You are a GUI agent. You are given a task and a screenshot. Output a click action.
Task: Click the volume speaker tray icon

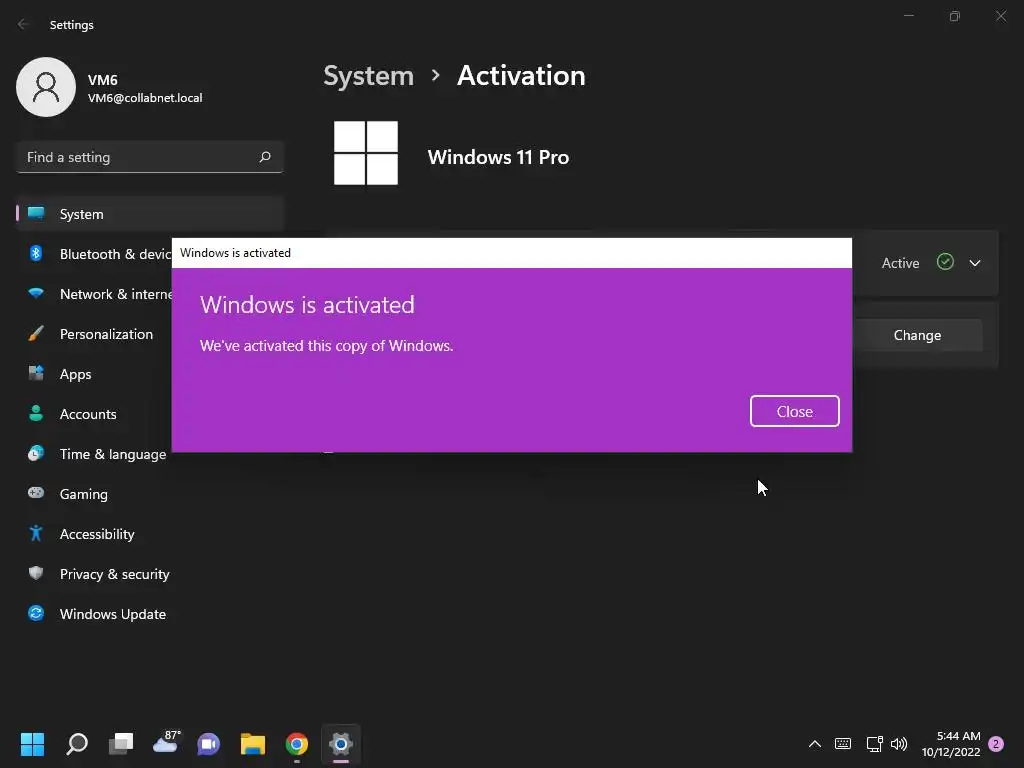click(899, 744)
